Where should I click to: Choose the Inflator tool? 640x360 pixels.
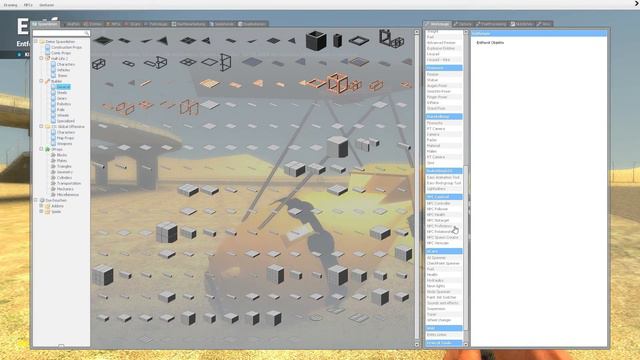pyautogui.click(x=444, y=103)
